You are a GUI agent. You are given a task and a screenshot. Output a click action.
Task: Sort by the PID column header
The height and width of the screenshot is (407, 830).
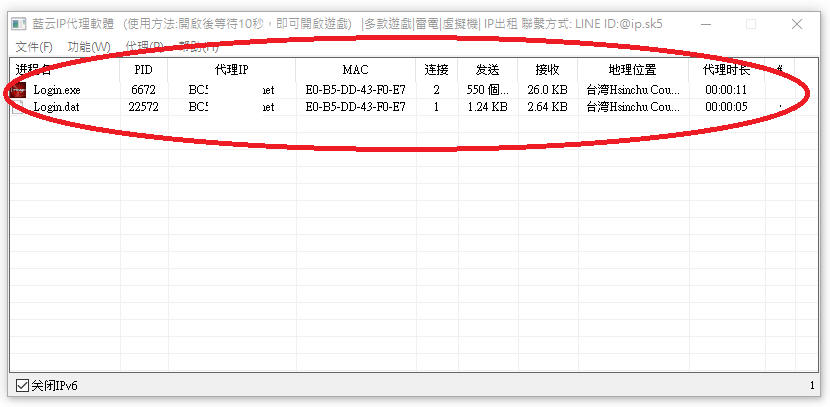[x=143, y=69]
